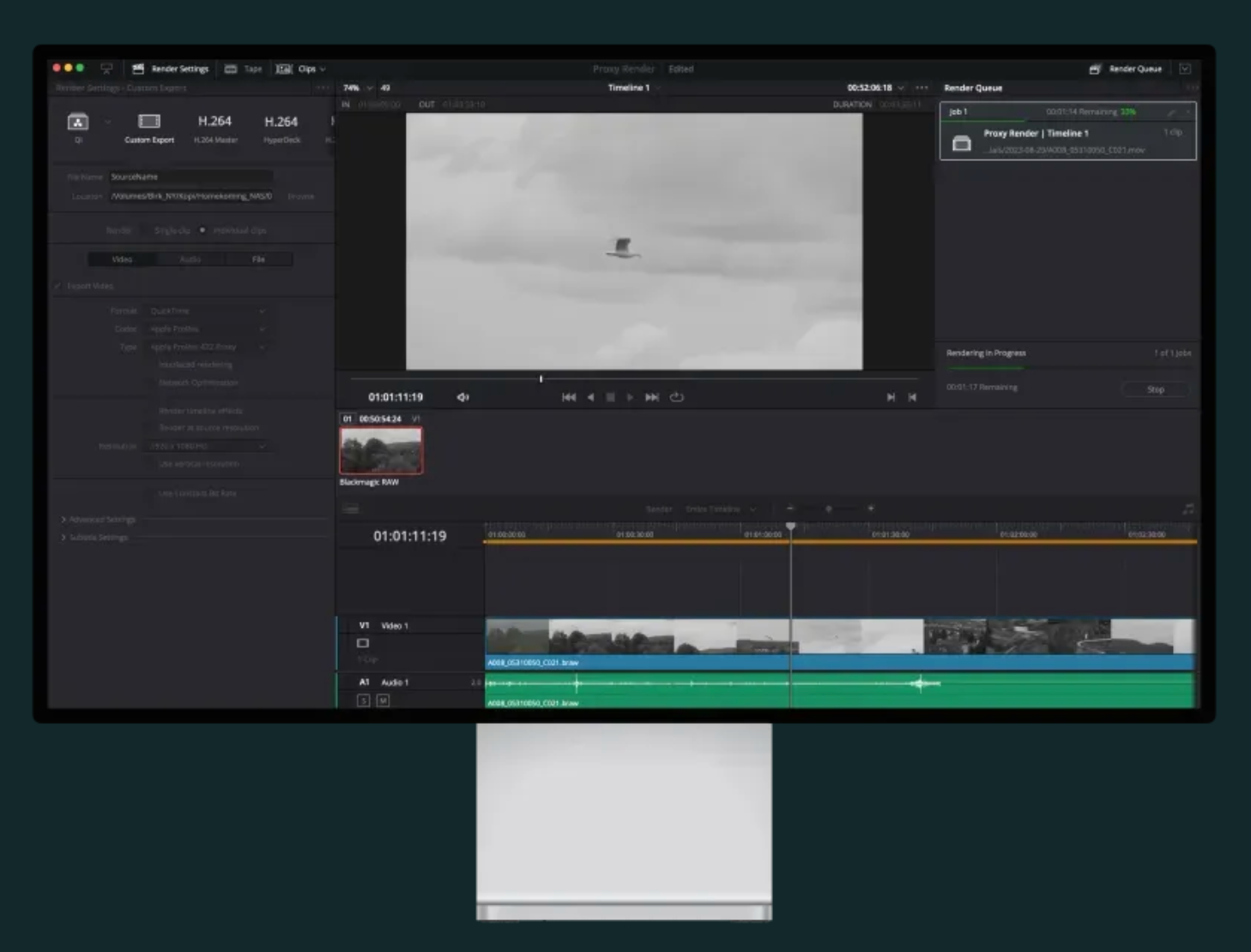Select the Custom Export render preset
1251x952 pixels.
[x=151, y=129]
